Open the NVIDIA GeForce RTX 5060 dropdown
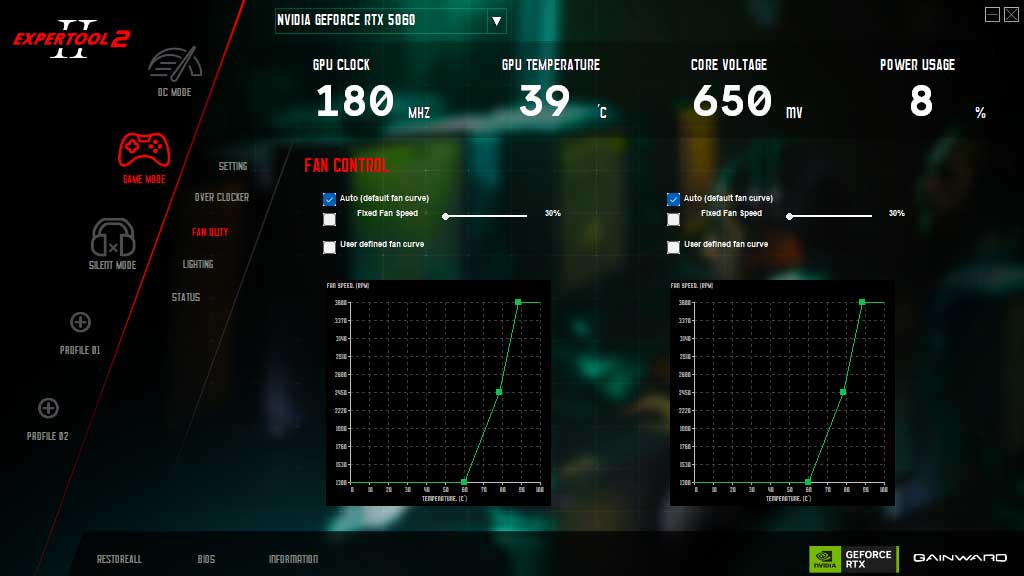 click(496, 21)
